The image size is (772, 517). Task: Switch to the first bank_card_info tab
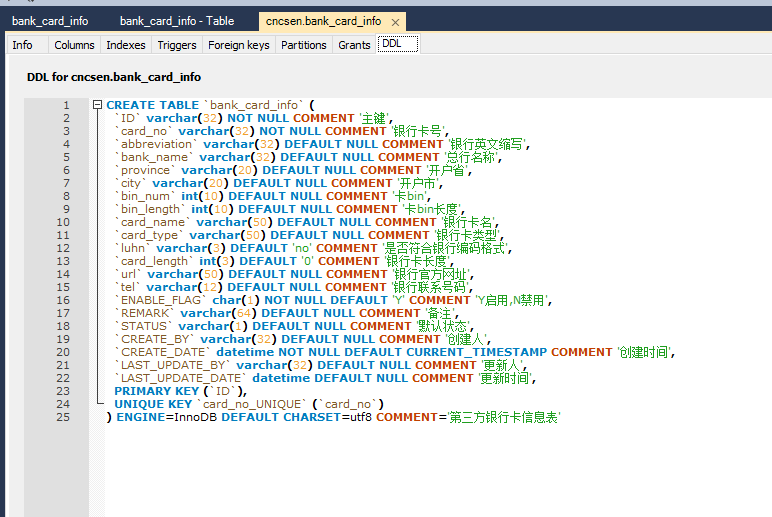click(50, 21)
